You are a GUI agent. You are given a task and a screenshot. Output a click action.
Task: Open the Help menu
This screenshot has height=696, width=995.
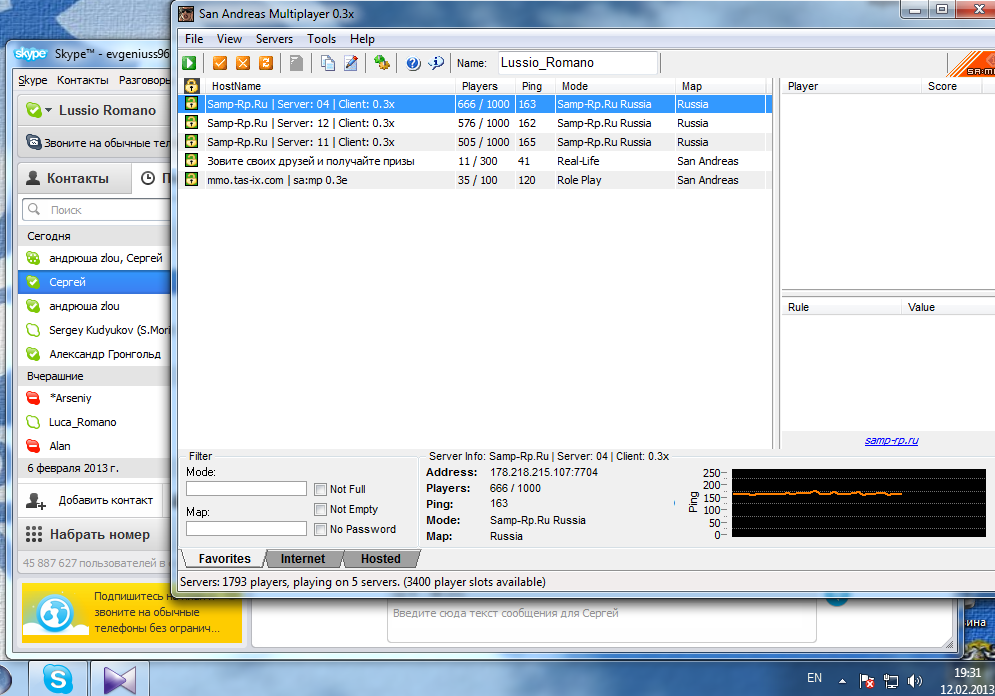click(x=362, y=39)
